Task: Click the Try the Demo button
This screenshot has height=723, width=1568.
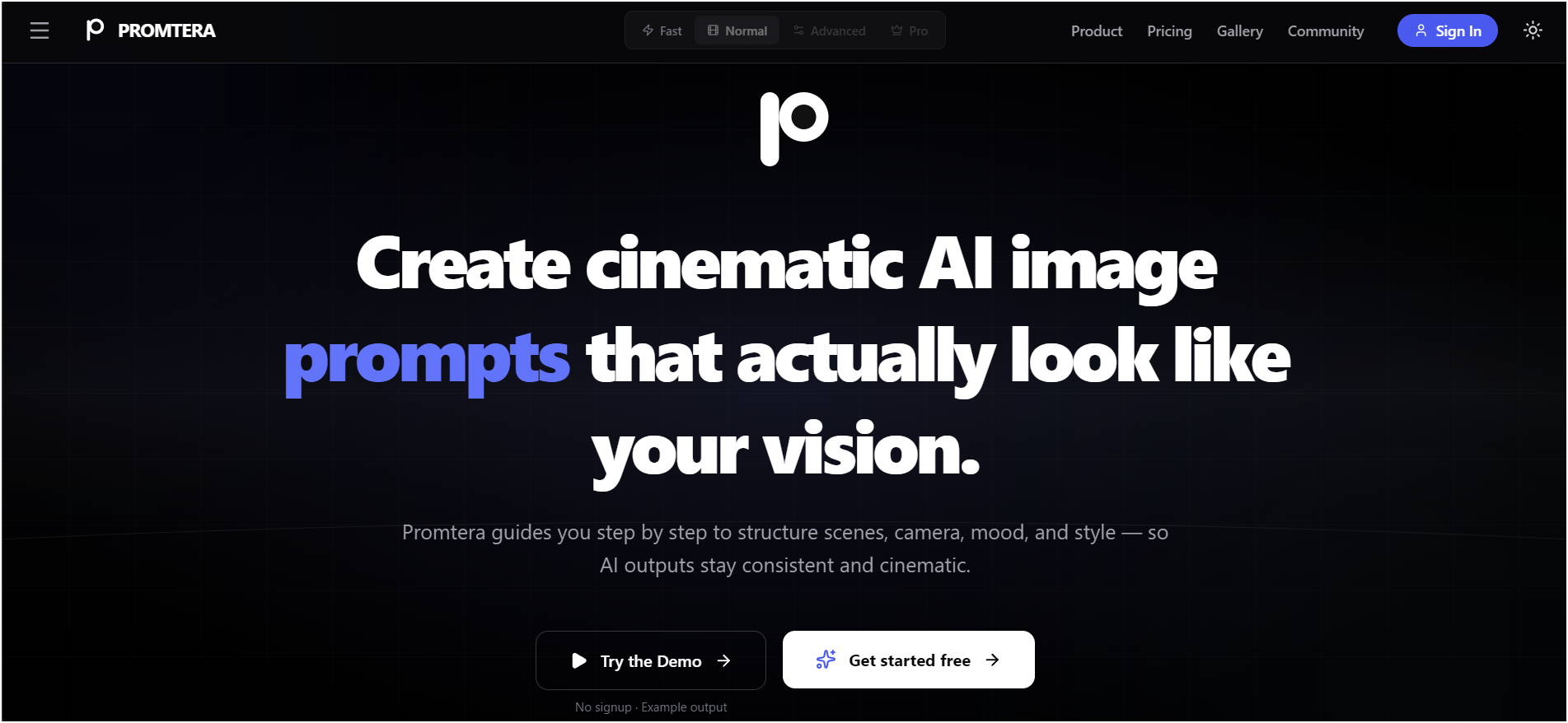Action: (x=651, y=660)
